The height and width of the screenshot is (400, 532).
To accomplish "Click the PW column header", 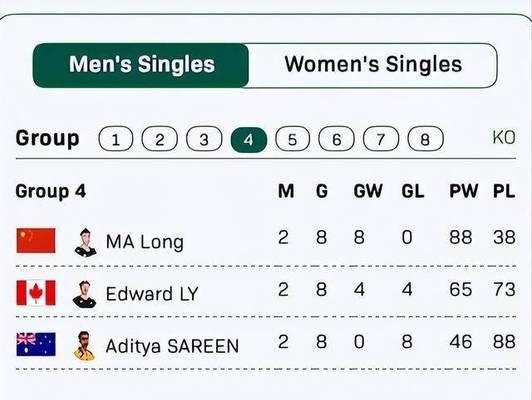I will click(x=463, y=191).
